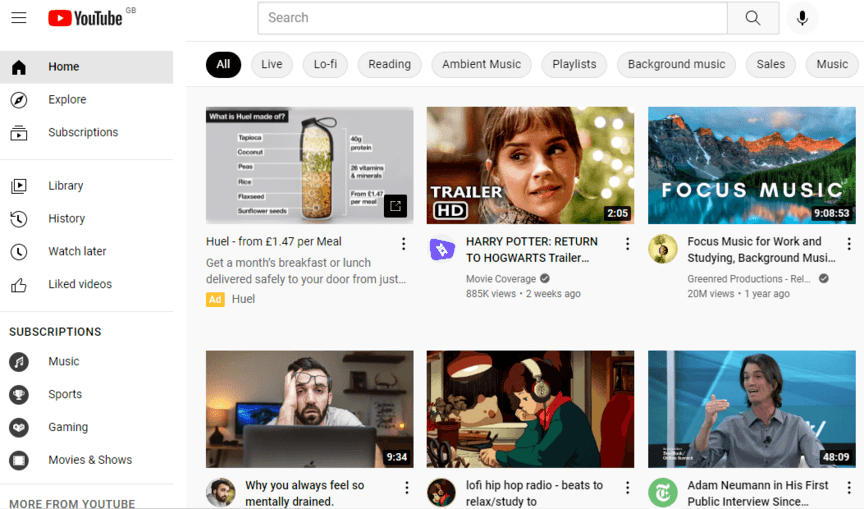Screen dimensions: 864x509
Task: Select the Background music filter chip
Action: click(x=676, y=64)
